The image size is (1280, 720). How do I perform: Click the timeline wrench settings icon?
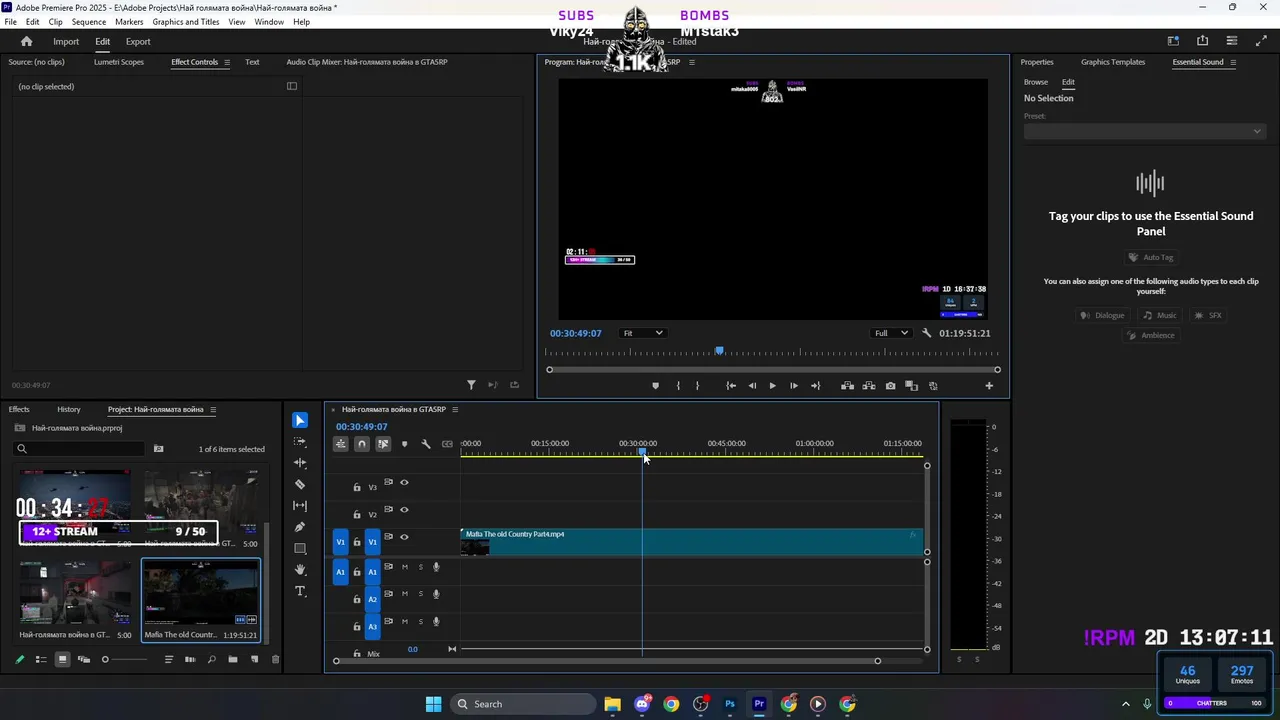[x=426, y=444]
